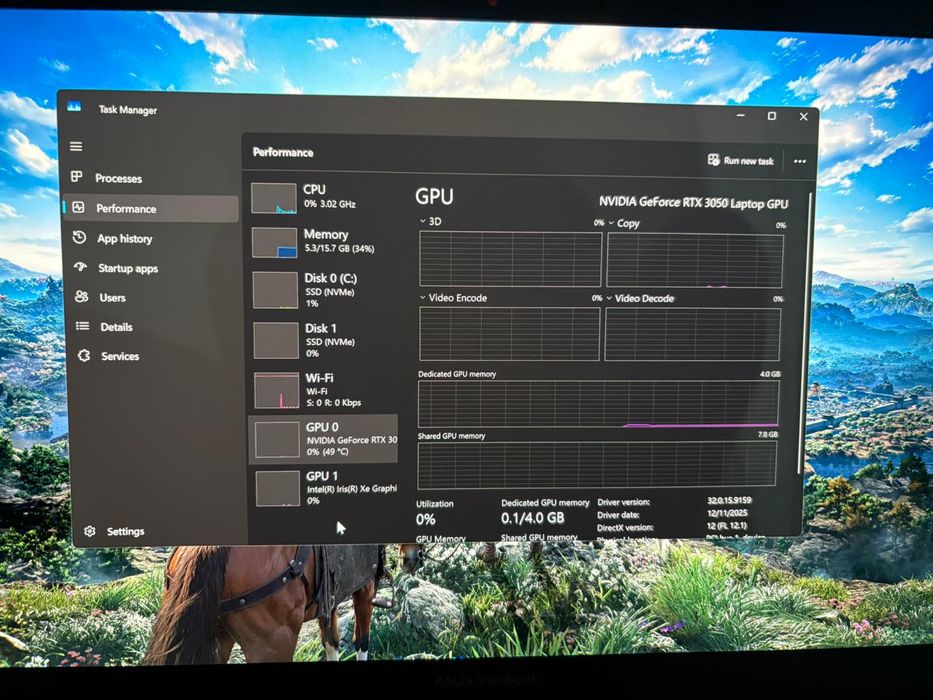Click the 'Driver version:' label

[x=624, y=502]
